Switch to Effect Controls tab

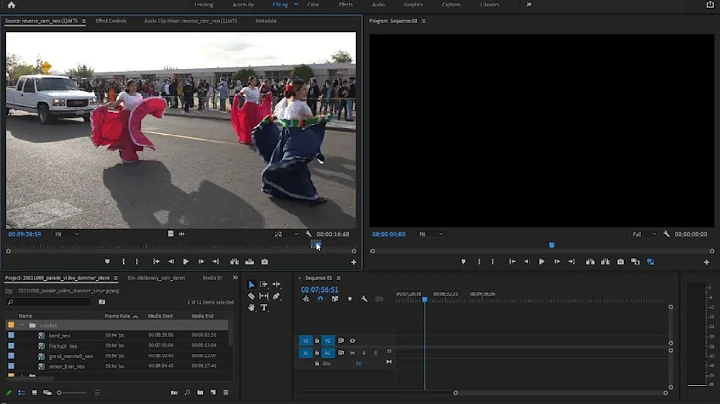[x=111, y=21]
